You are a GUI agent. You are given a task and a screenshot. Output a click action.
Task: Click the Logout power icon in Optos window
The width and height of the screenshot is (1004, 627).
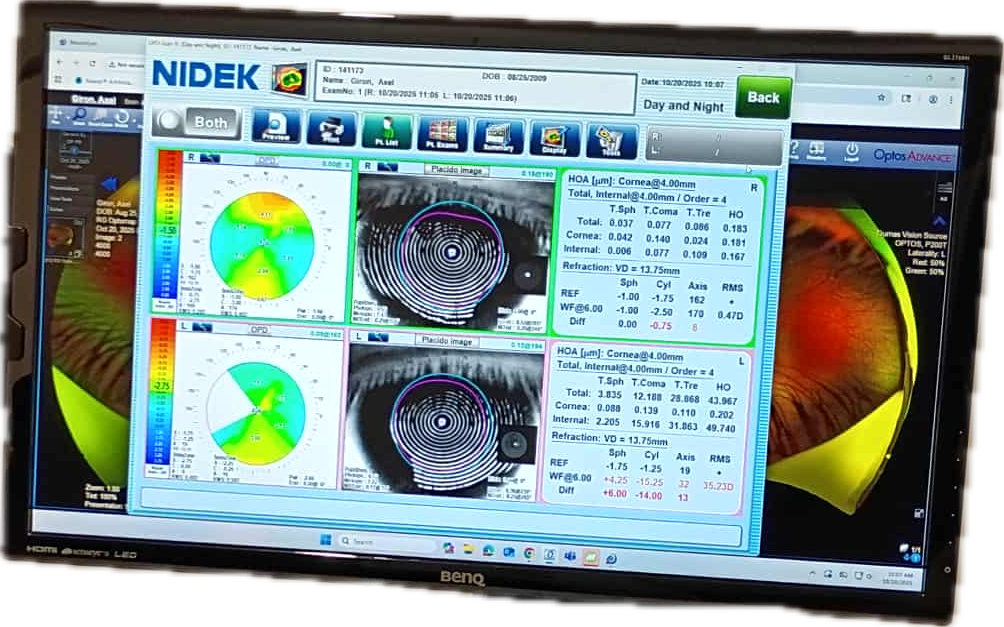tap(852, 152)
